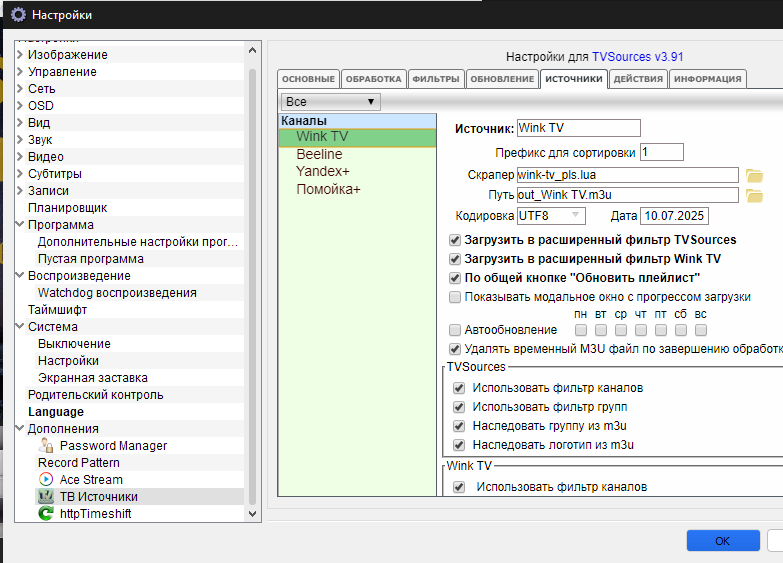Toggle Wink TV Использовать фильтр каналов
This screenshot has width=783, height=563.
coord(459,487)
